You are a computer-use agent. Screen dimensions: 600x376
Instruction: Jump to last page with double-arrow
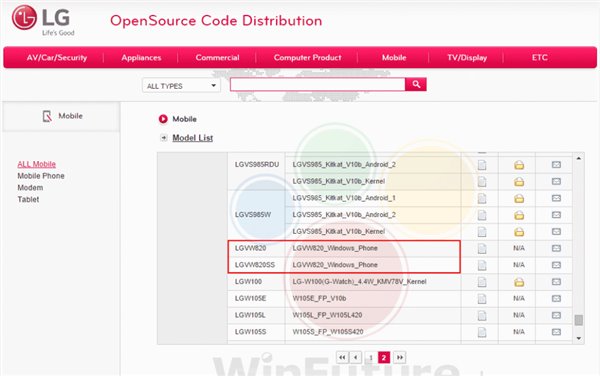[x=399, y=357]
